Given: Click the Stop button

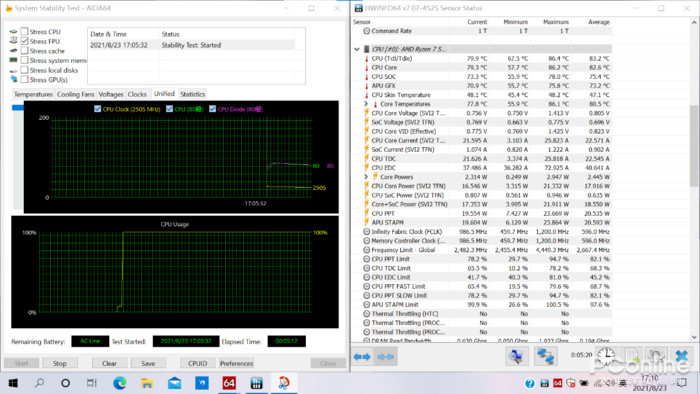Looking at the screenshot, I should (60, 363).
